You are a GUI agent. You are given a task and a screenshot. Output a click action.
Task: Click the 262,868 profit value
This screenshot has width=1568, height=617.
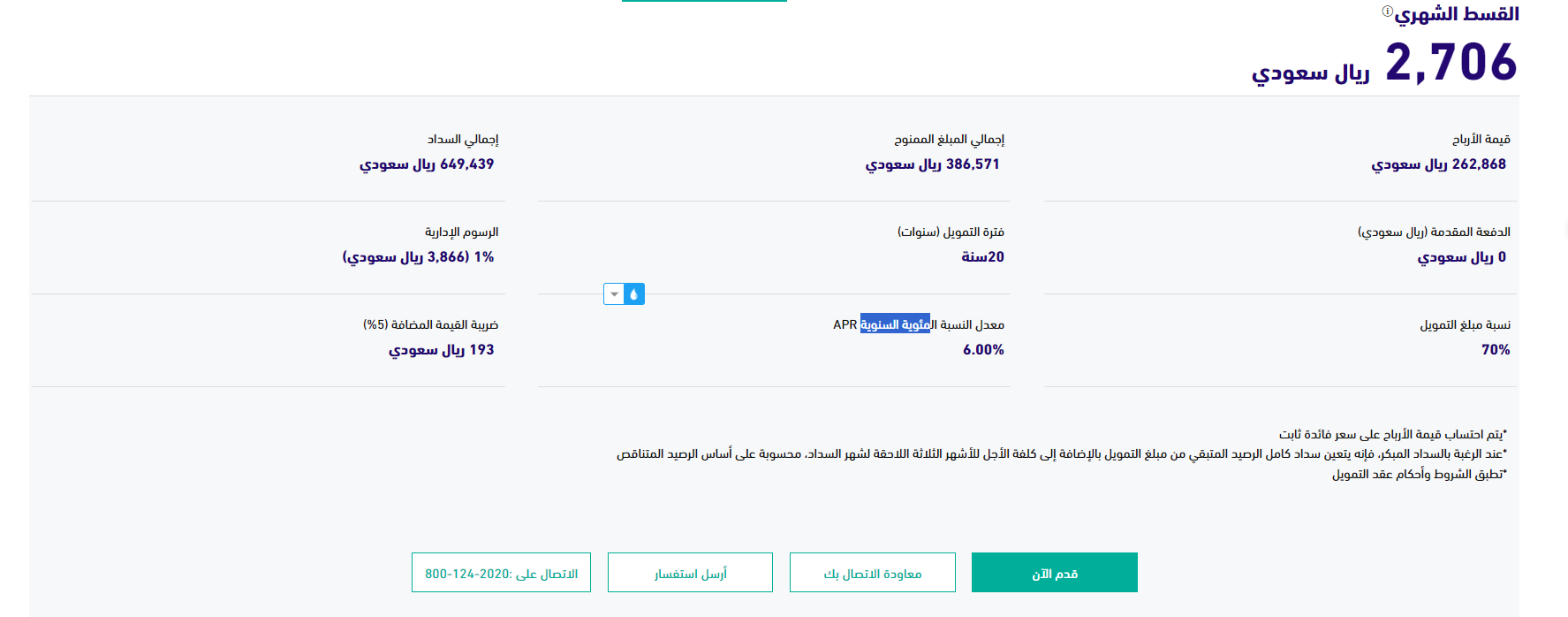click(1479, 164)
